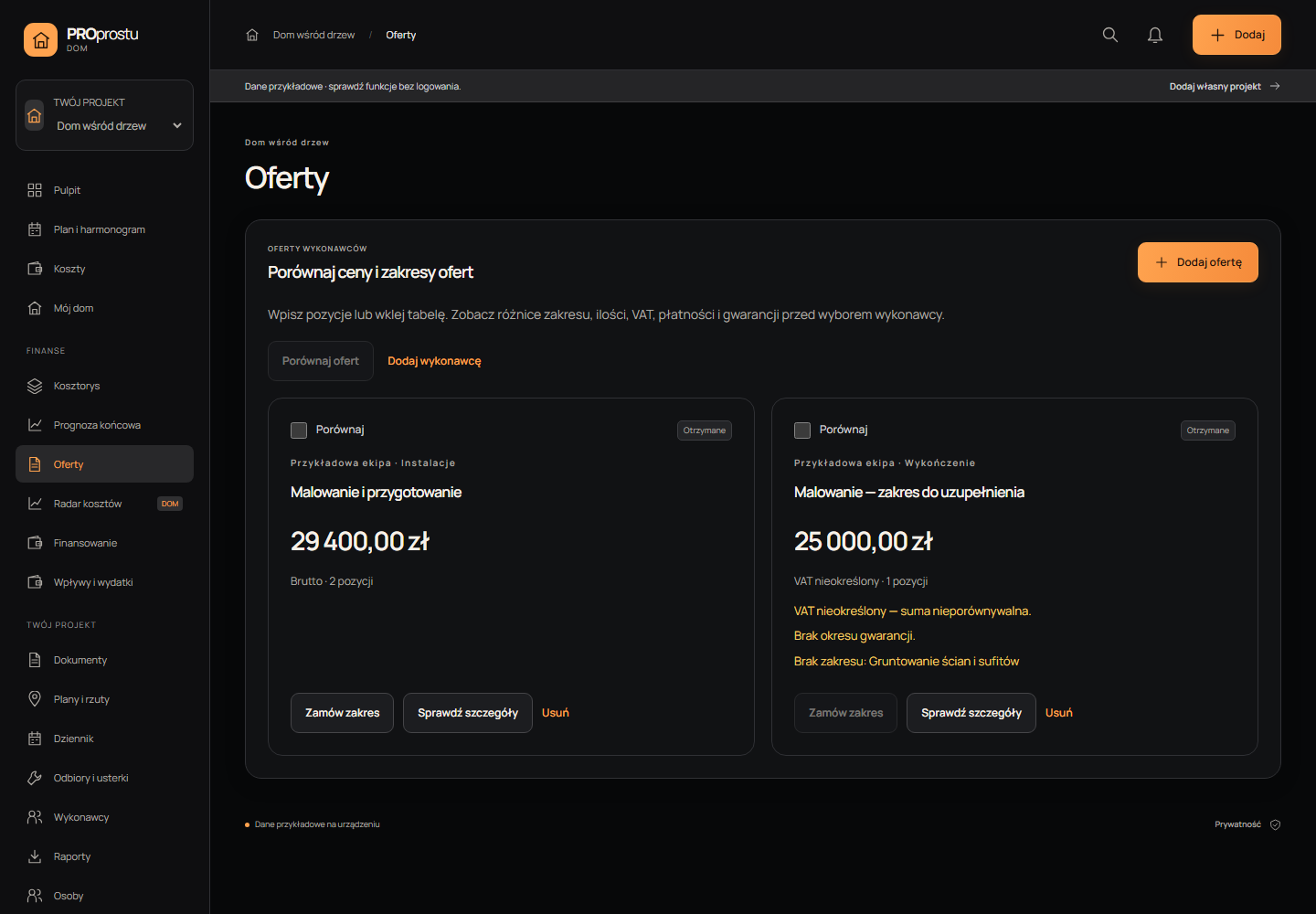The width and height of the screenshot is (1316, 914).
Task: Click the Kosztorys layers icon
Action: (35, 386)
